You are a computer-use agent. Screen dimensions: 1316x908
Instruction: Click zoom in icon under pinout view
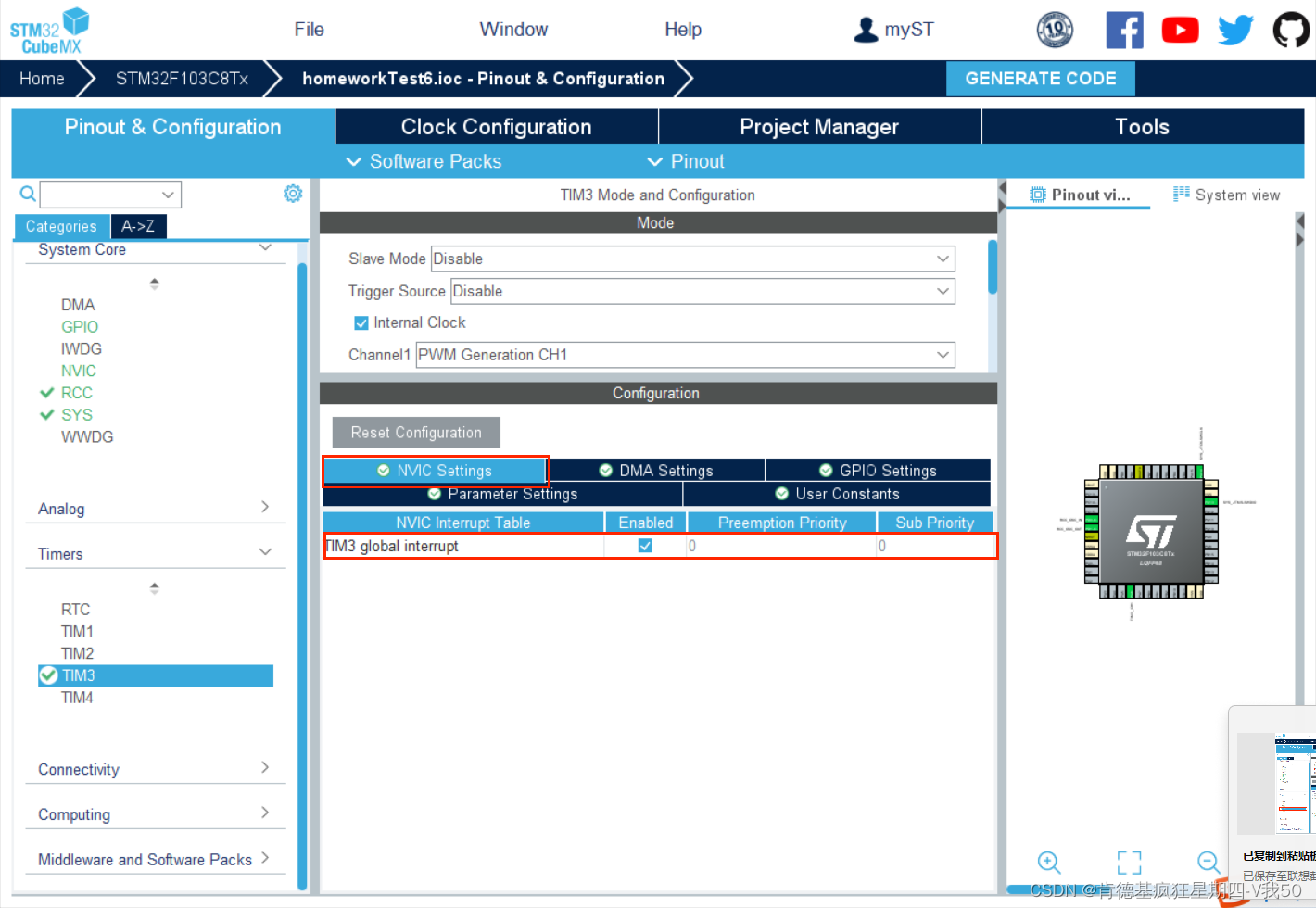coord(1049,862)
